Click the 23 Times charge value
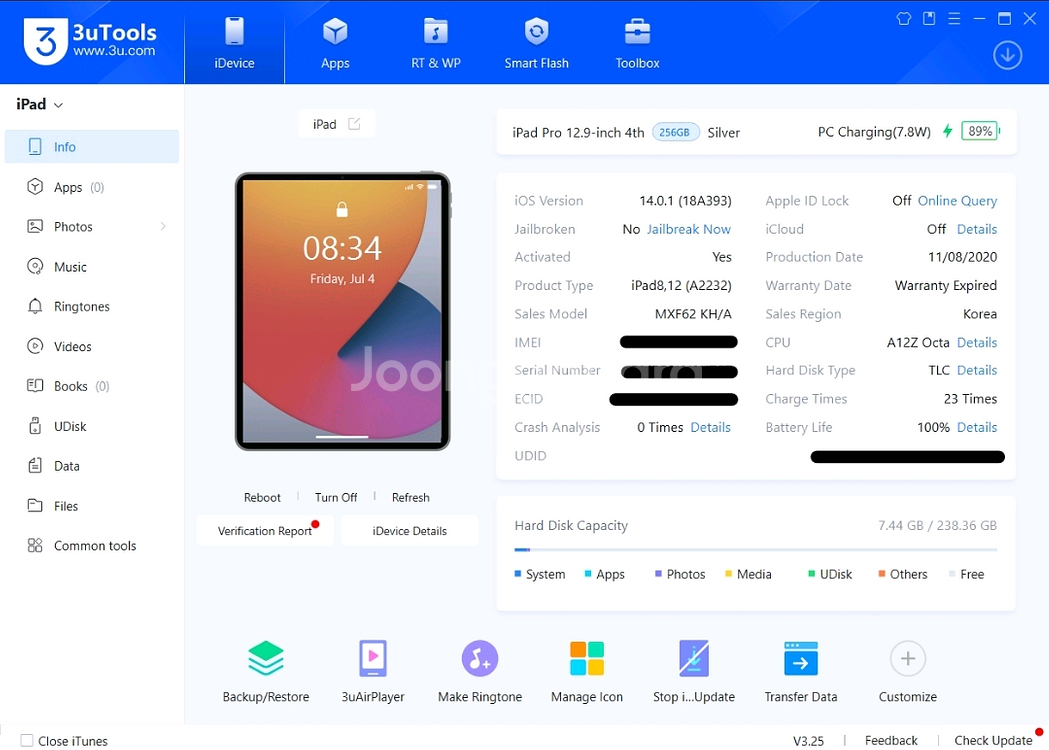This screenshot has width=1049, height=750. point(970,399)
